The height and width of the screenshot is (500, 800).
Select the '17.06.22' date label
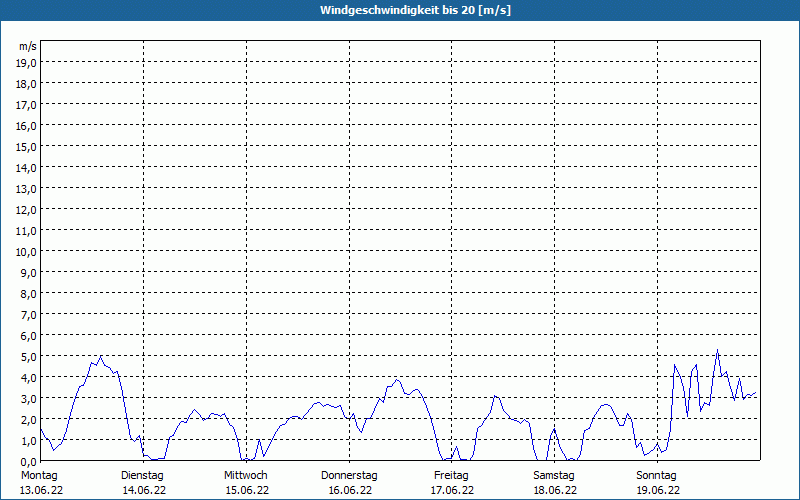(x=453, y=490)
